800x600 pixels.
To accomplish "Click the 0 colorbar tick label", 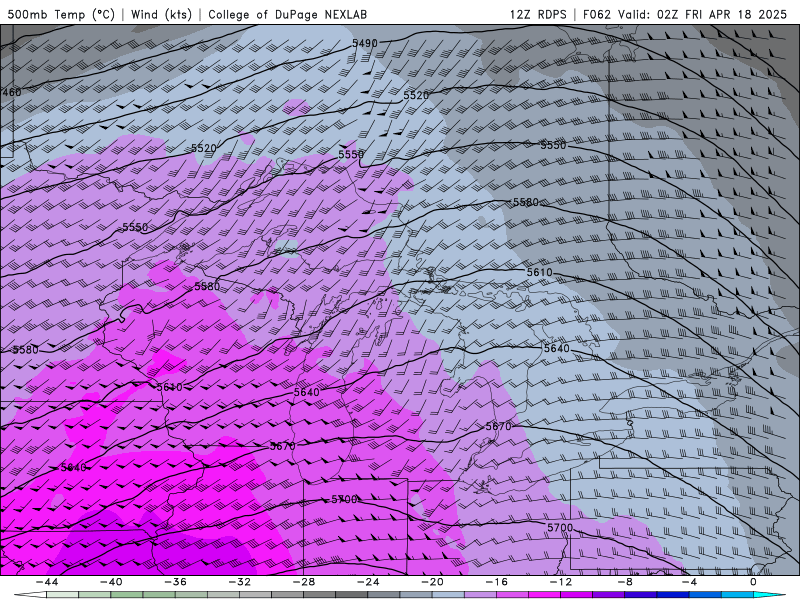I will coord(753,582).
